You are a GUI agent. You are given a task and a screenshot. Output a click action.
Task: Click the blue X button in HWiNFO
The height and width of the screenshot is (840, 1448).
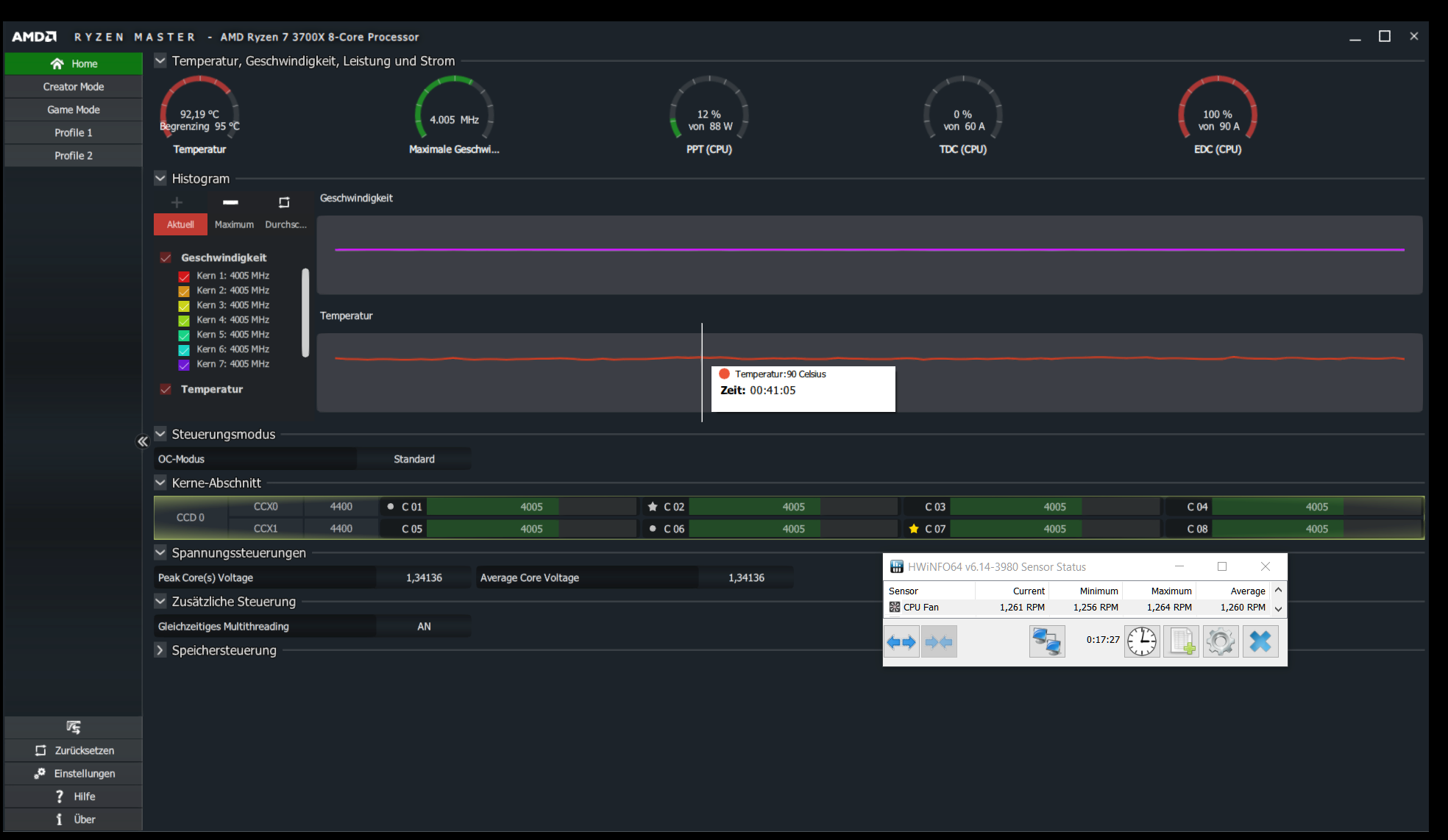click(x=1260, y=641)
